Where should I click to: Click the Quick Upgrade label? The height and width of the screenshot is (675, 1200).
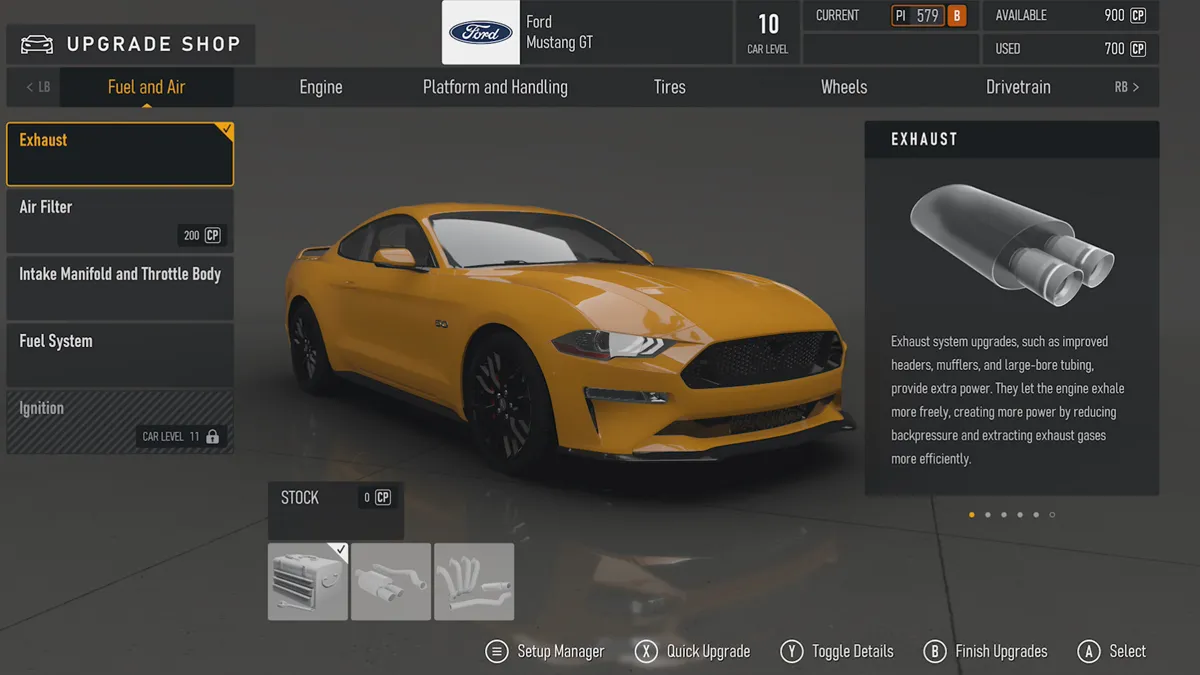pyautogui.click(x=708, y=652)
